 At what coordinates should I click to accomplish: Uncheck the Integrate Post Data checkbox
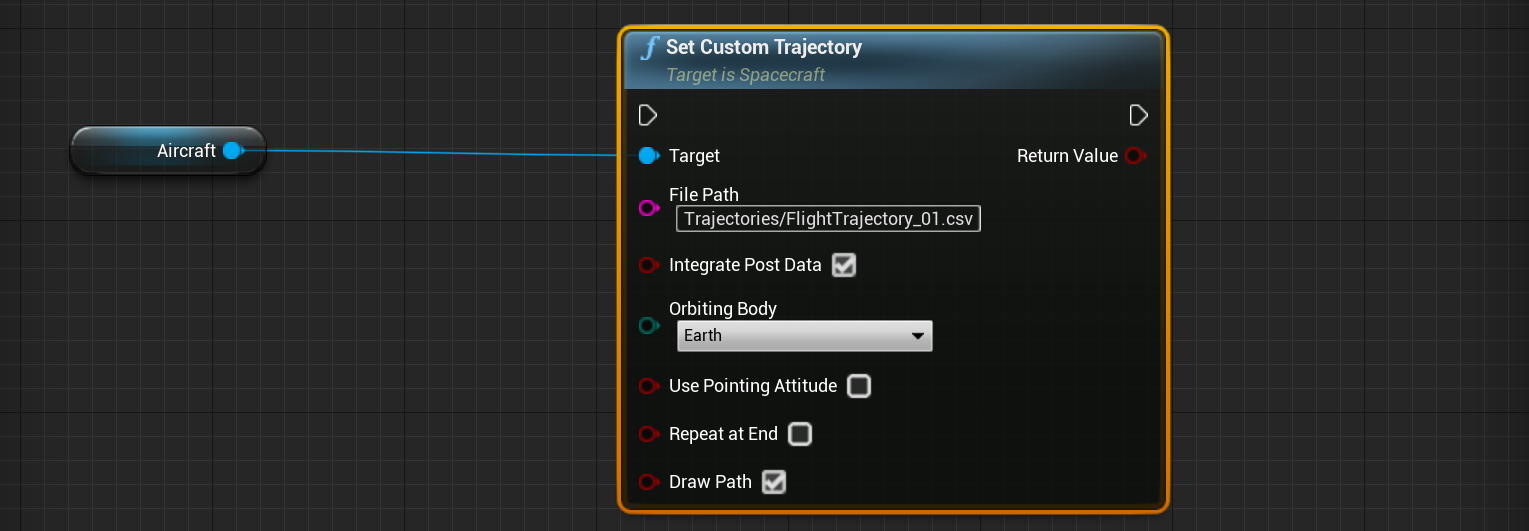click(844, 265)
